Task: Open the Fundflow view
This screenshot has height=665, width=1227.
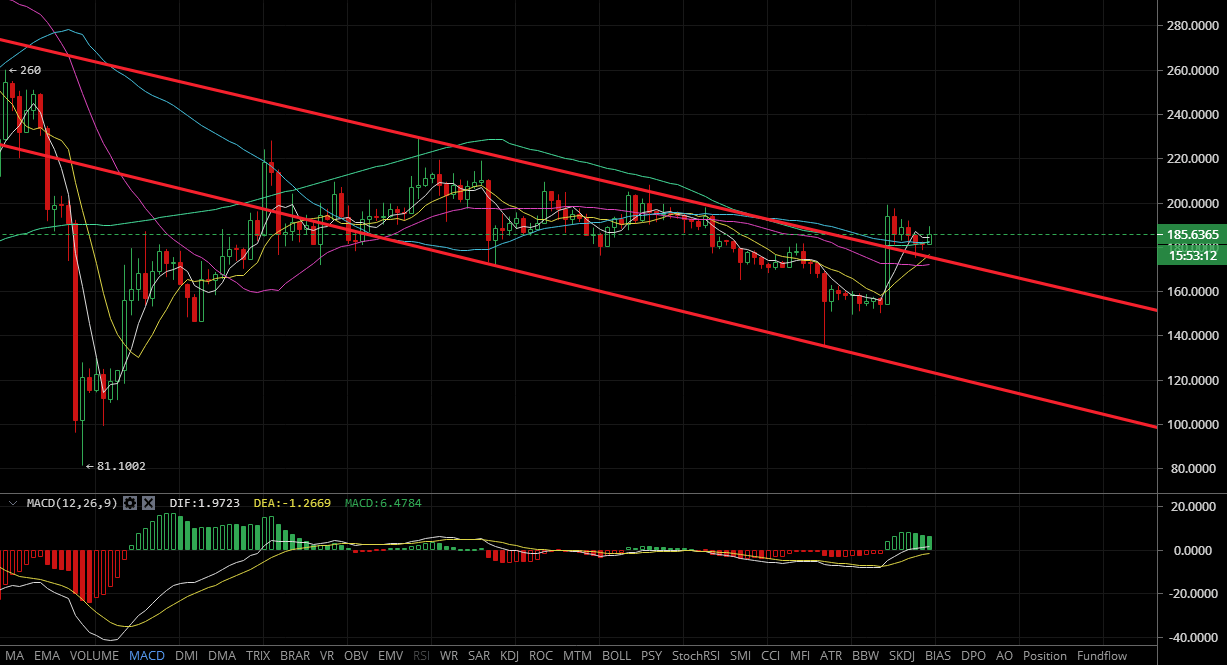Action: coord(1101,656)
